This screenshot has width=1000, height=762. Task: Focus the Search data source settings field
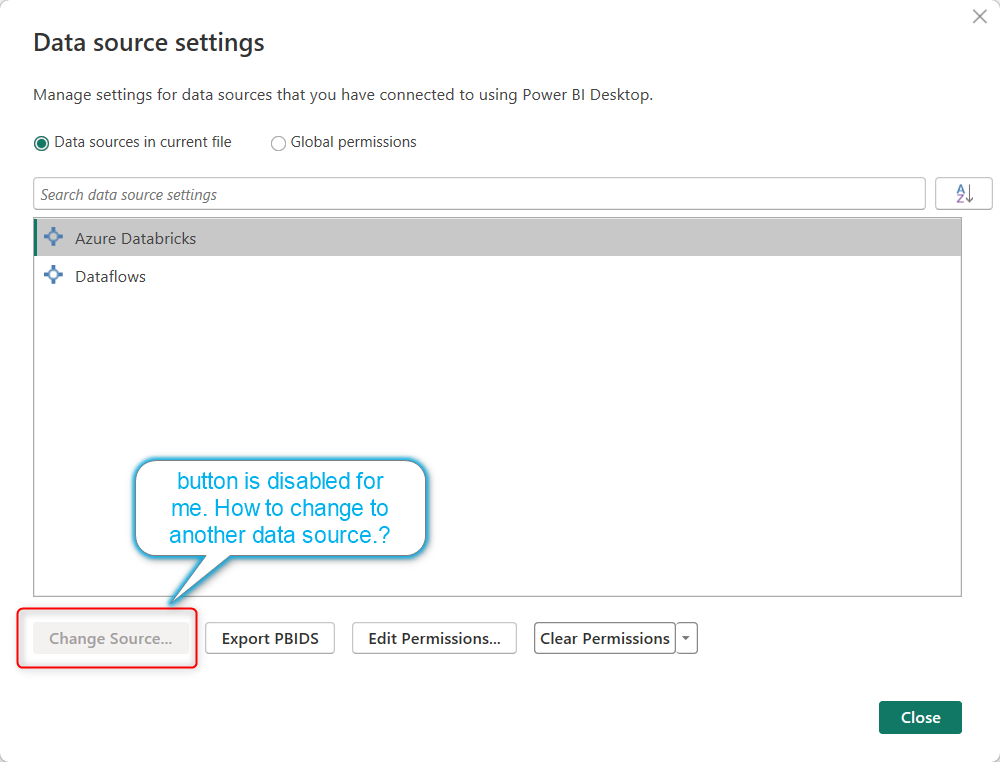[479, 194]
